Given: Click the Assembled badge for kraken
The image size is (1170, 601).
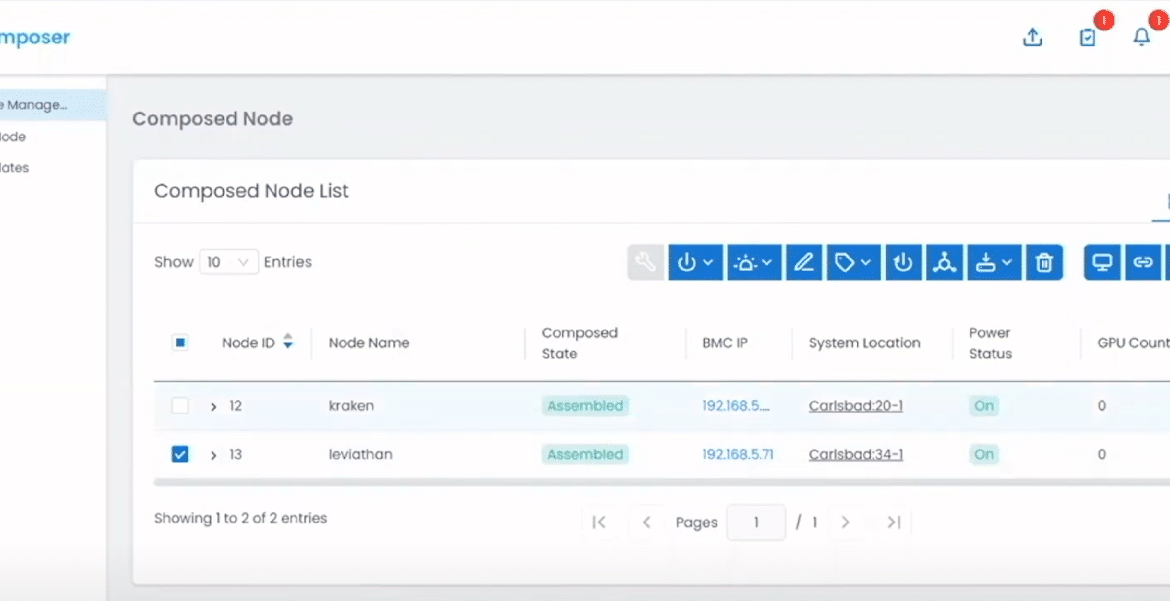Looking at the screenshot, I should (x=585, y=406).
